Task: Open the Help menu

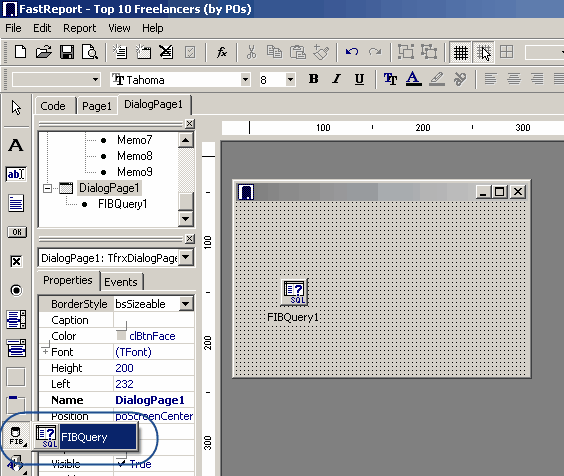Action: coord(153,28)
